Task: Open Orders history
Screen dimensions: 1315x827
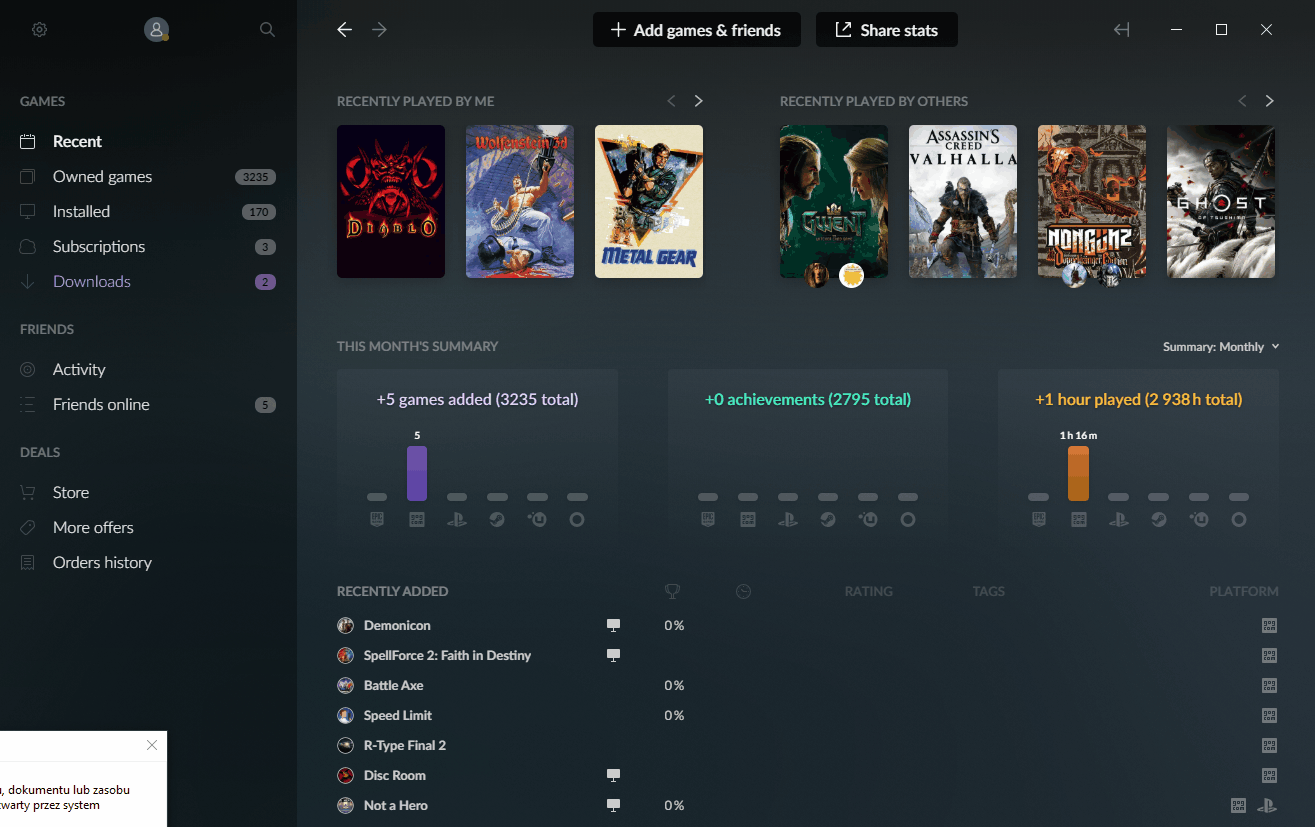Action: (x=148, y=563)
